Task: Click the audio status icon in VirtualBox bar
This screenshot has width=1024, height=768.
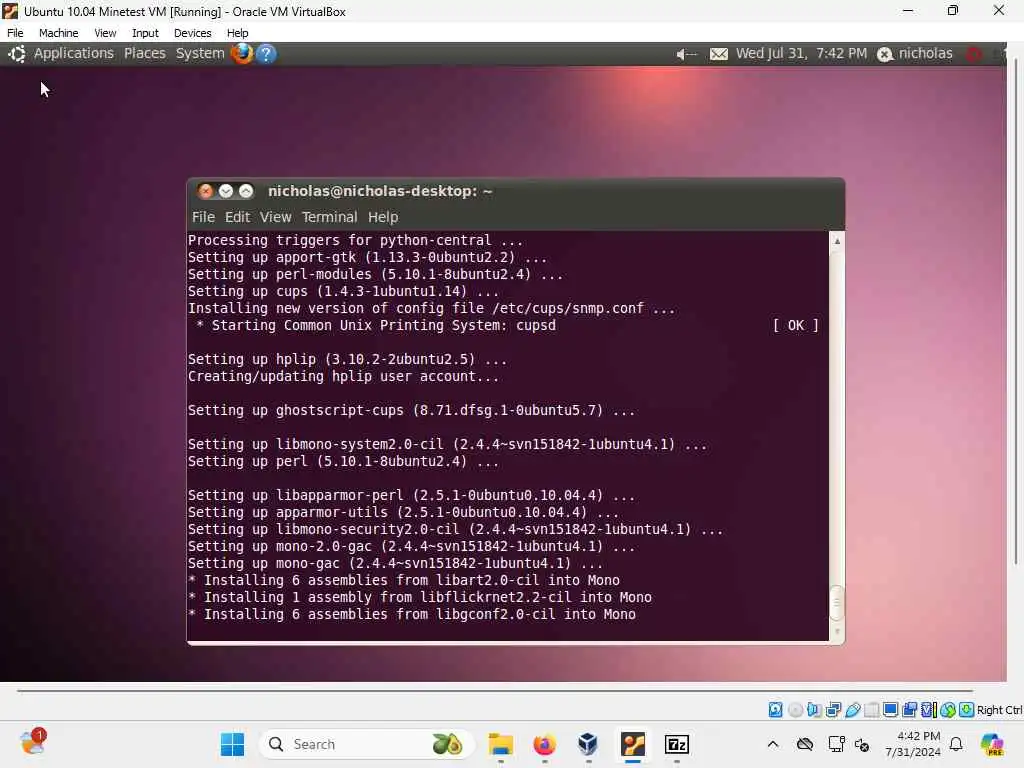Action: point(814,710)
